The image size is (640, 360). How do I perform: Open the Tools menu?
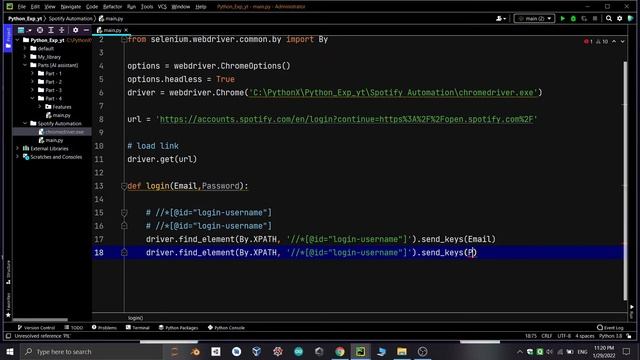[147, 7]
